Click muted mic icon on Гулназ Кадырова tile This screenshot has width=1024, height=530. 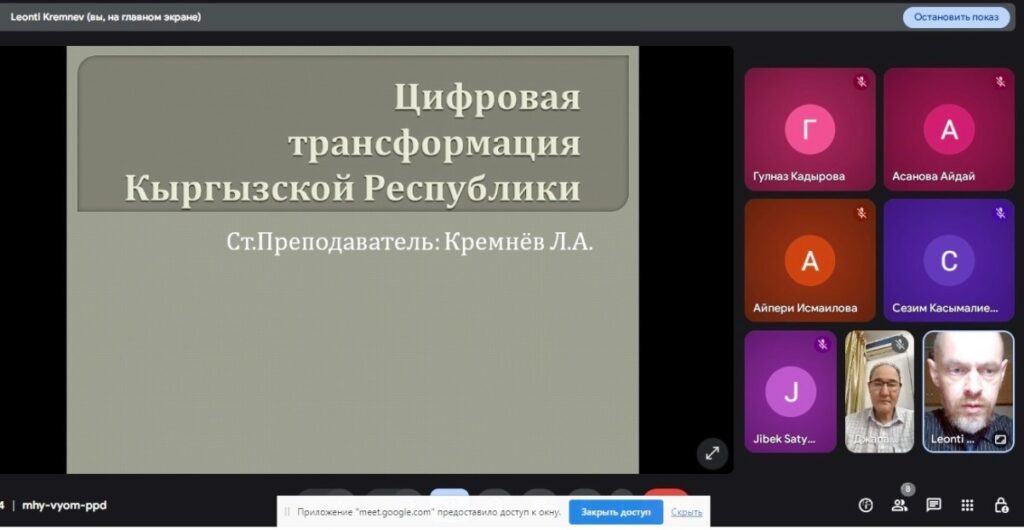point(860,82)
